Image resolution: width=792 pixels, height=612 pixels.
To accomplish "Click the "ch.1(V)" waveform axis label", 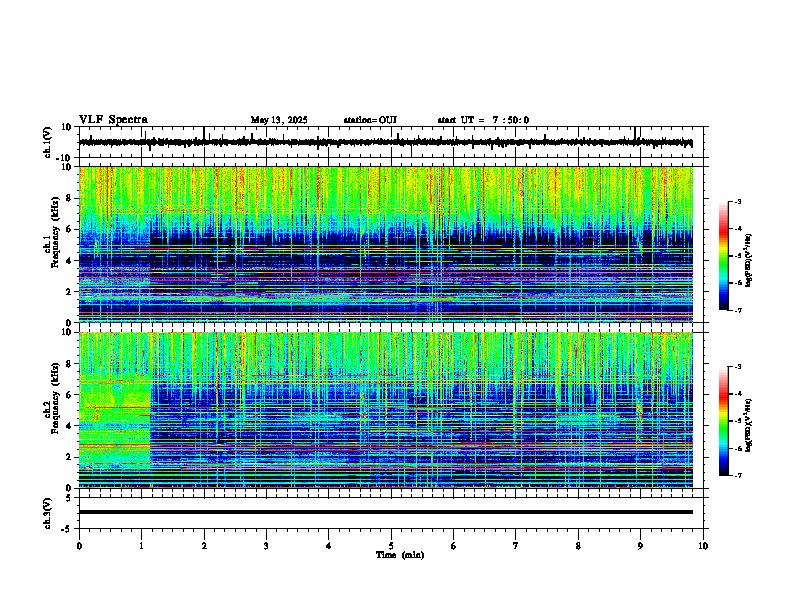I will 48,142.
